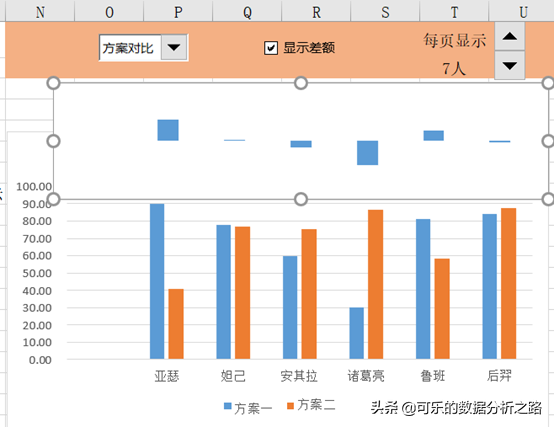Select the orange 鲁班 方案二 bar
554x427 pixels.
(442, 309)
